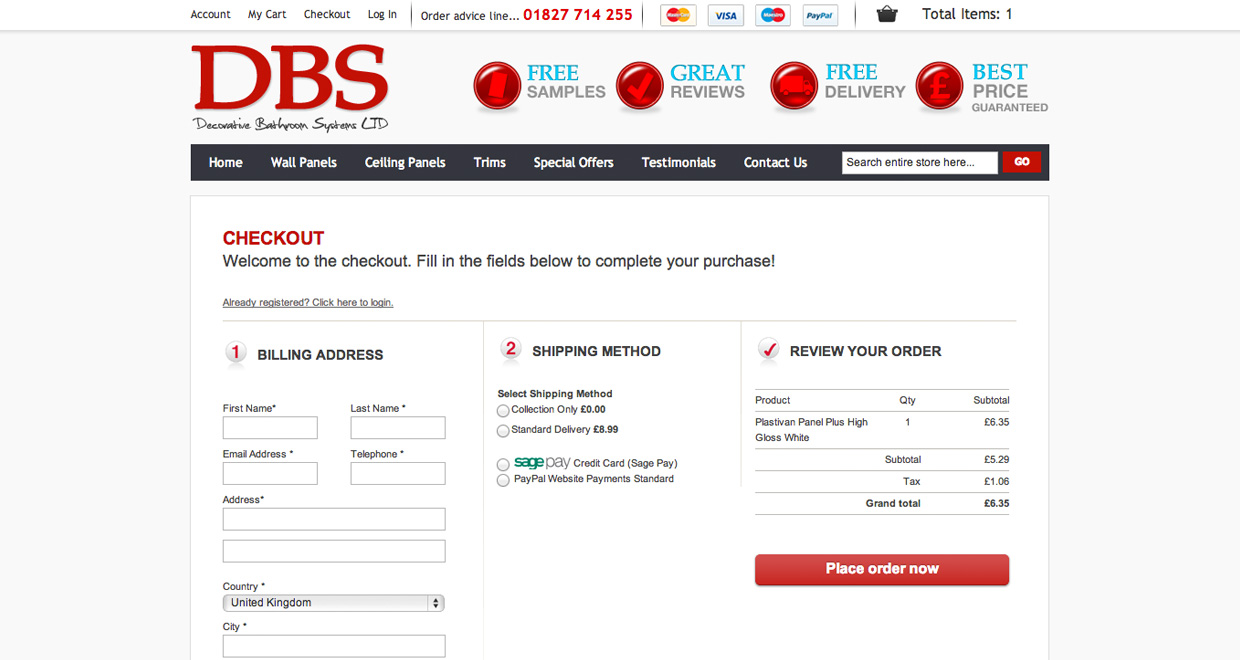Click the Maestro card icon
This screenshot has height=660, width=1240.
tap(772, 15)
